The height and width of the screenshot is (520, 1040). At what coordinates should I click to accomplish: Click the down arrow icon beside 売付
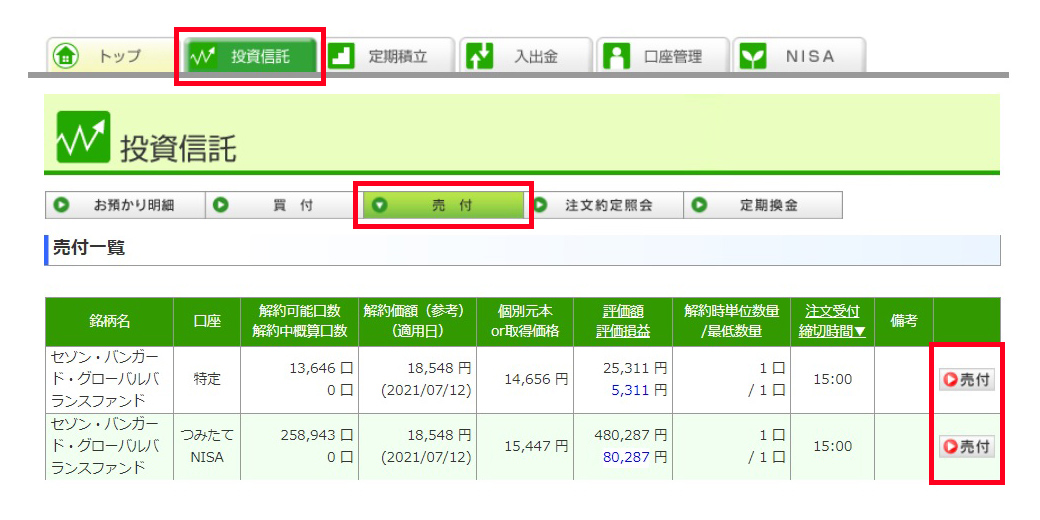pyautogui.click(x=379, y=206)
